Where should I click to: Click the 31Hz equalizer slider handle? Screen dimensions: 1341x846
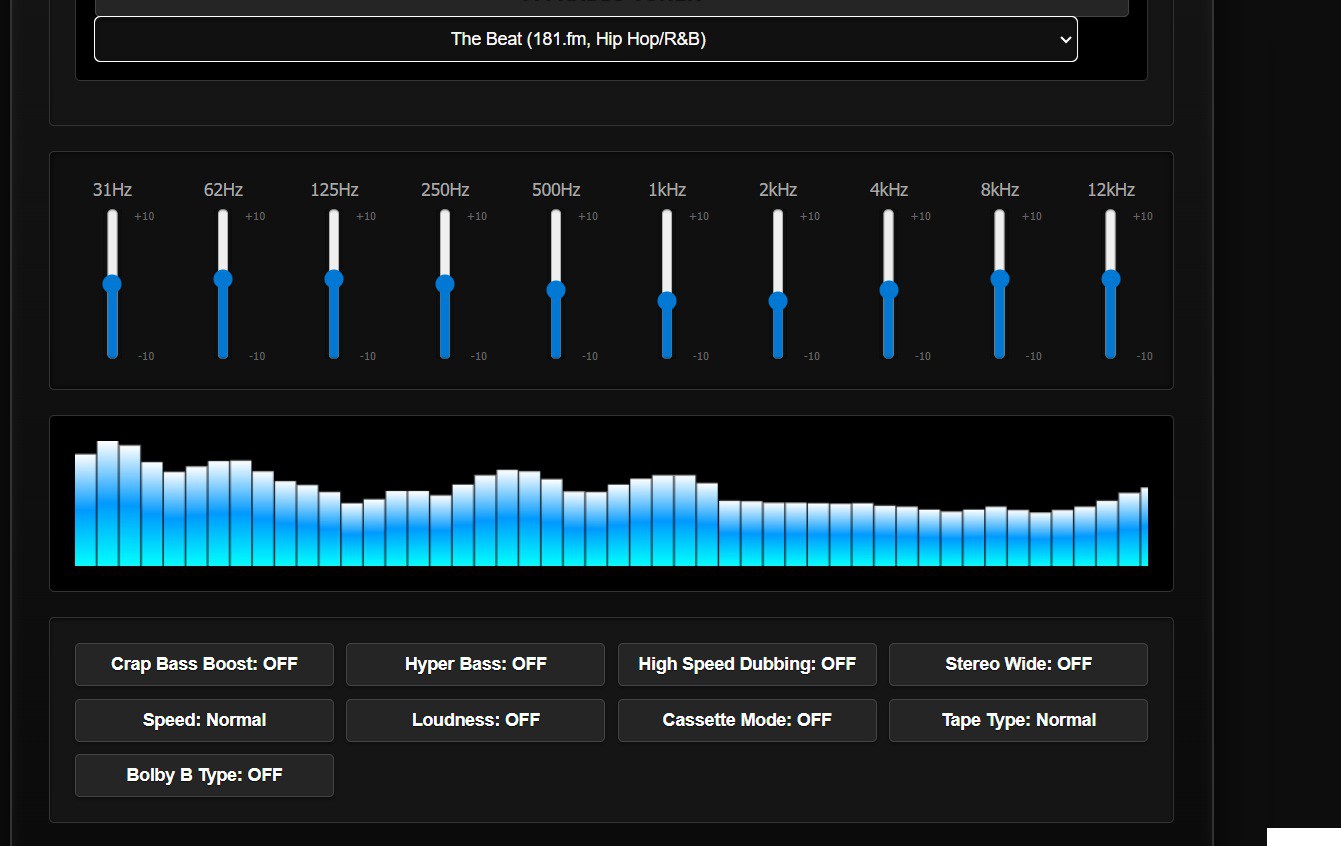tap(112, 284)
